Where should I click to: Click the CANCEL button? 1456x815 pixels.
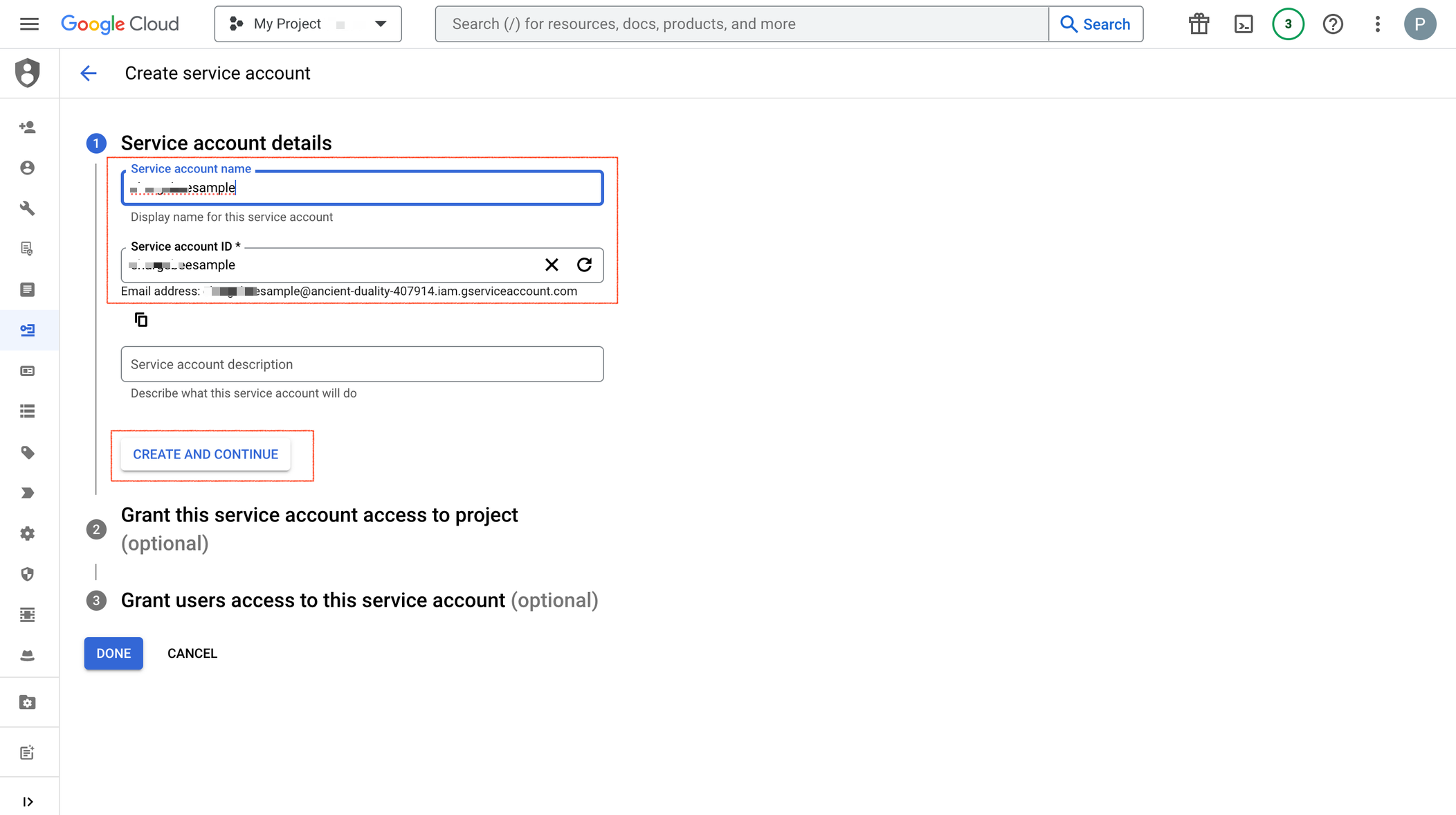pos(192,654)
